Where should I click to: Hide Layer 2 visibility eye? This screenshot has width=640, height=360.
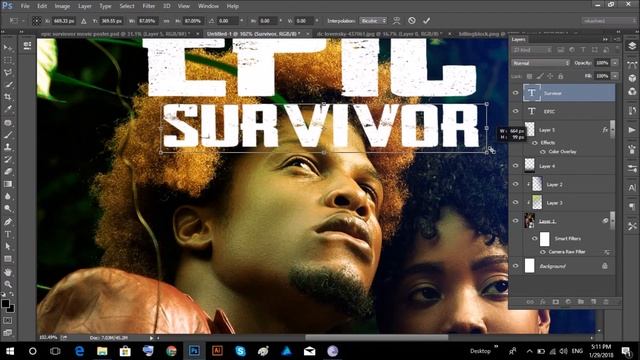(516, 184)
